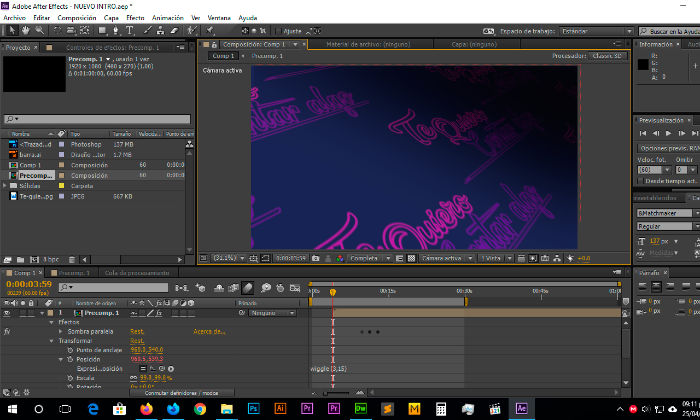
Task: Switch to Cola de procesamiento tab
Action: pos(137,273)
